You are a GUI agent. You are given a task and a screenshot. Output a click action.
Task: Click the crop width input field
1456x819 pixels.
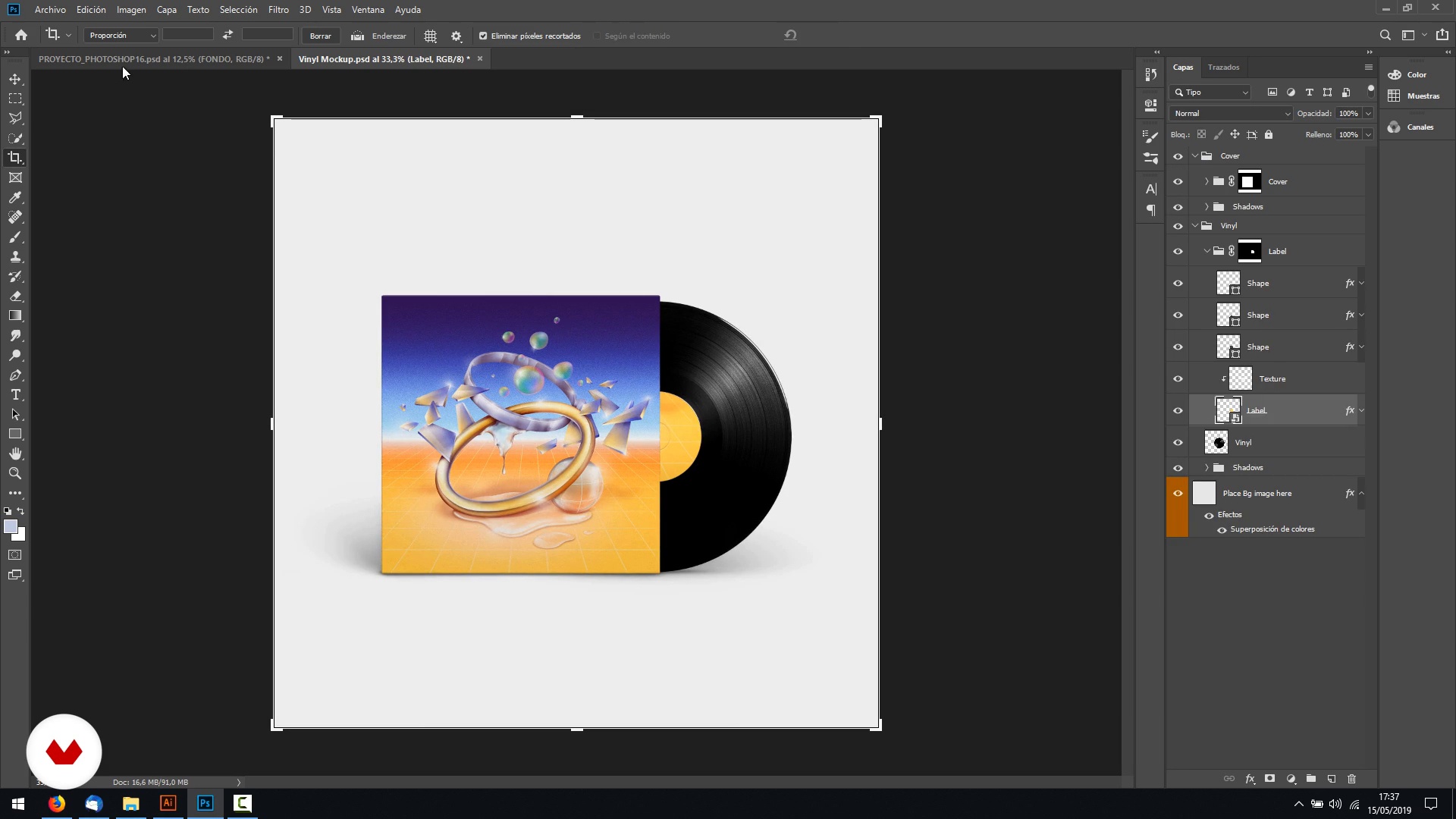[188, 35]
